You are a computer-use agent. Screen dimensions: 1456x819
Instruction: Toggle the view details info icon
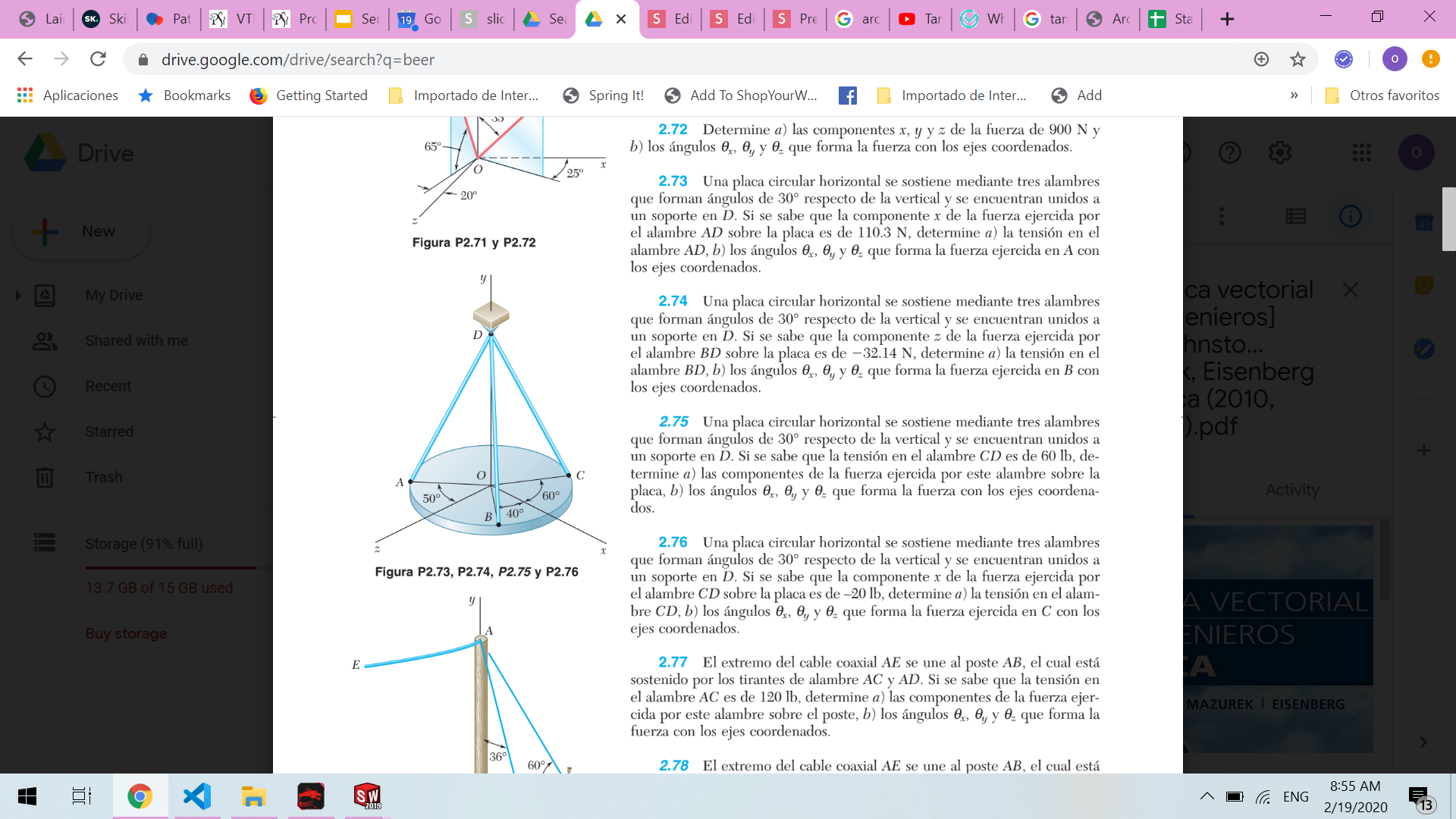coord(1350,217)
